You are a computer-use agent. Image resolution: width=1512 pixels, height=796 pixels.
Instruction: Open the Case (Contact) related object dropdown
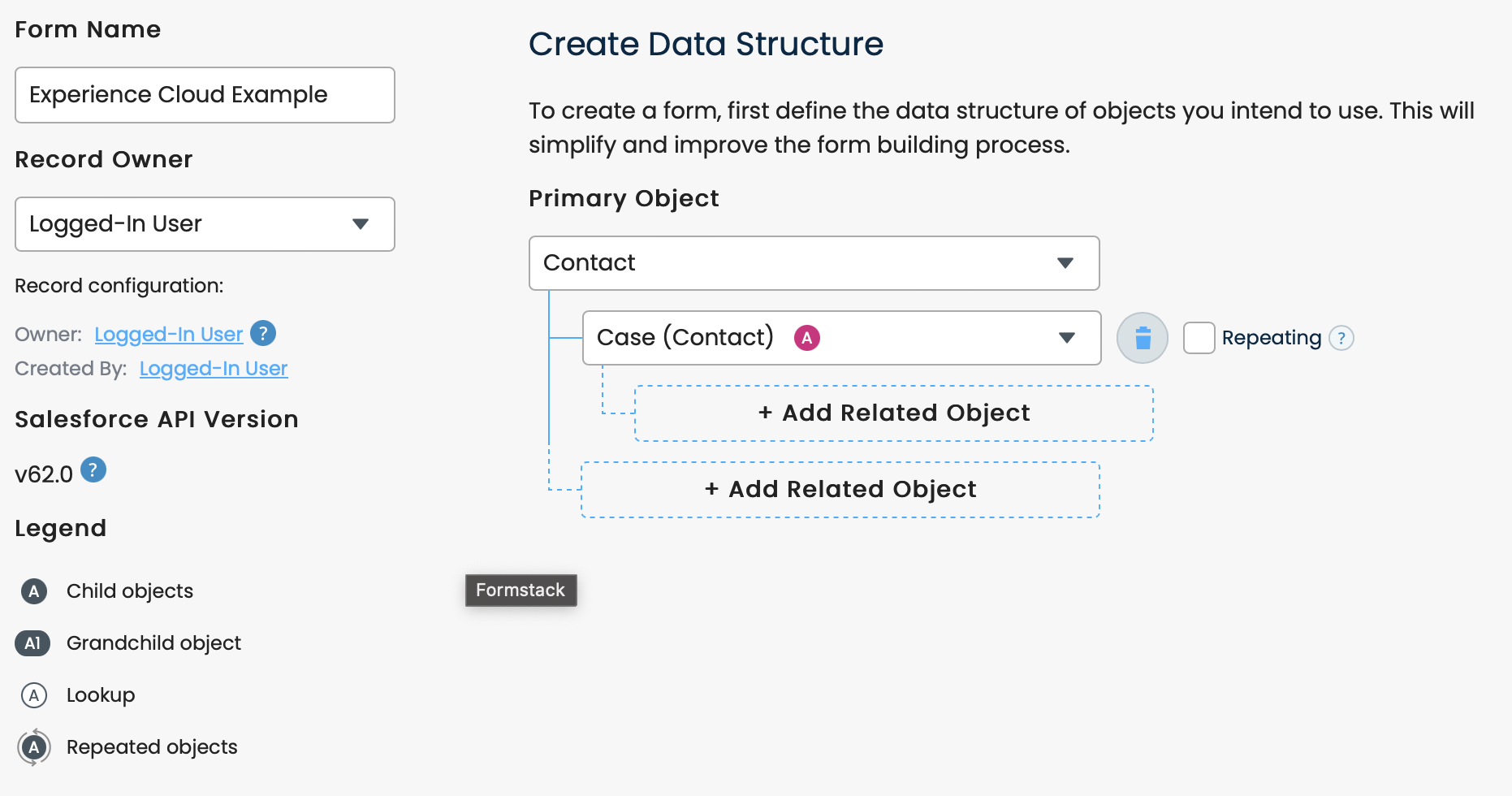tap(841, 338)
